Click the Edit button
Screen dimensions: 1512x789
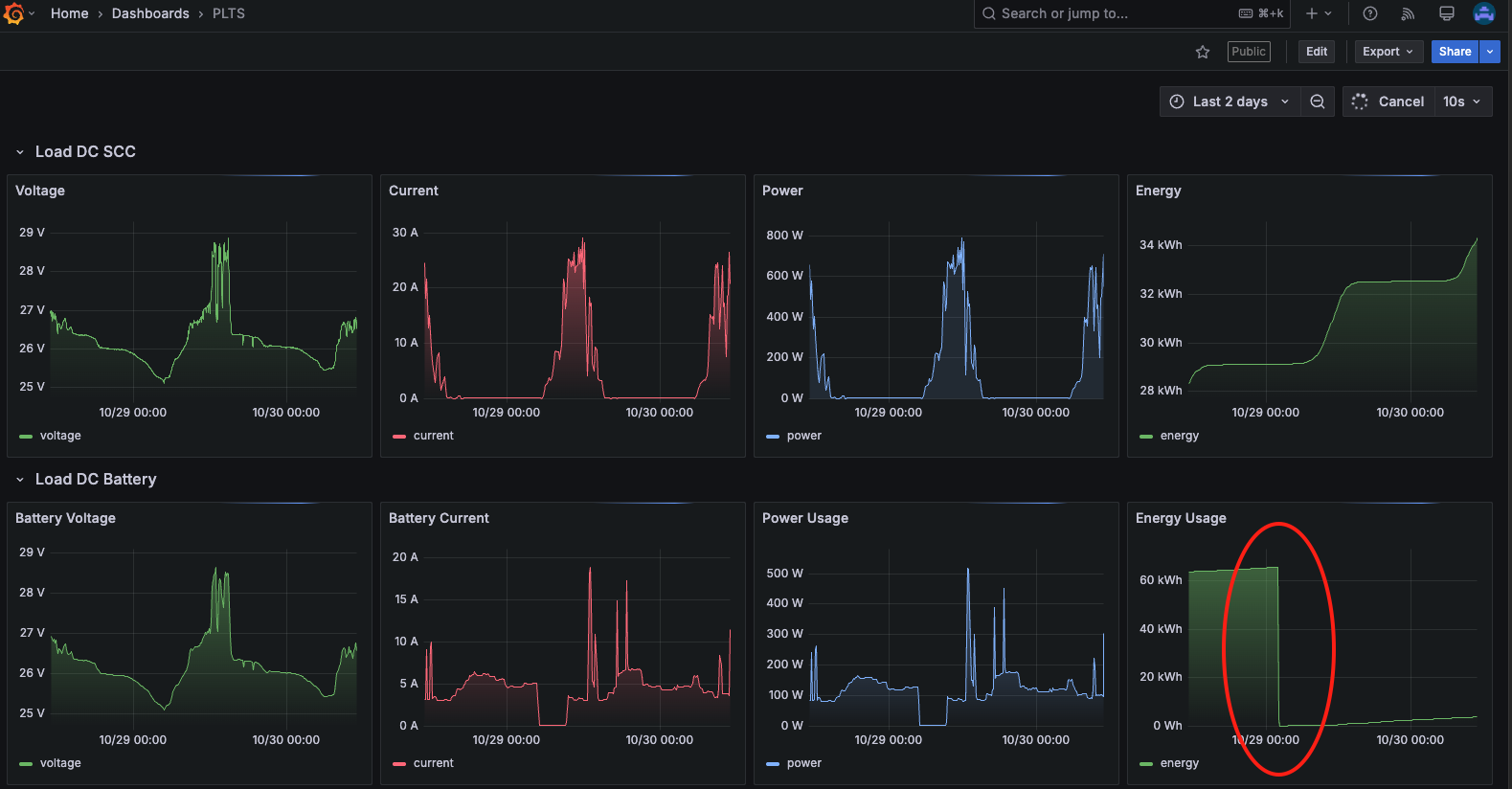[1317, 52]
